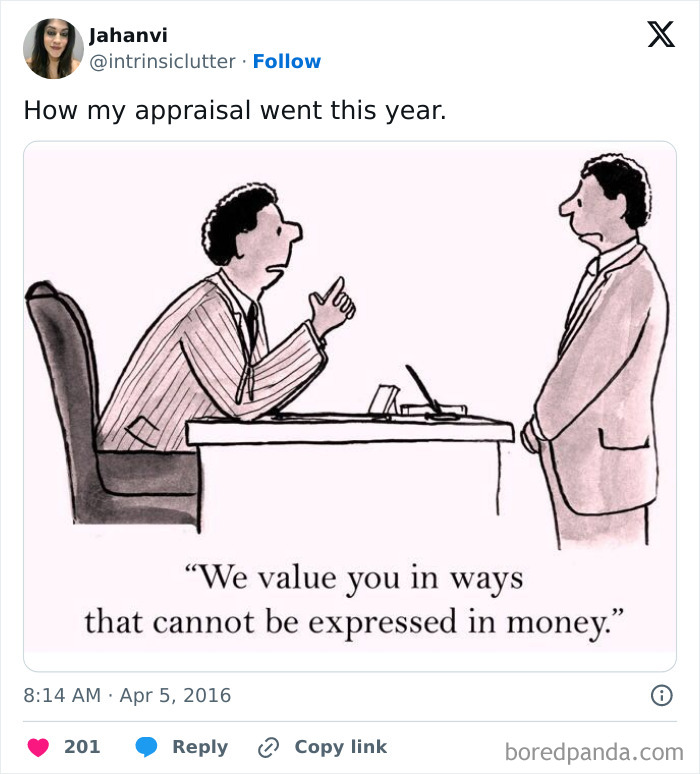The image size is (700, 774).
Task: Click the reply speech bubble icon
Action: [147, 747]
